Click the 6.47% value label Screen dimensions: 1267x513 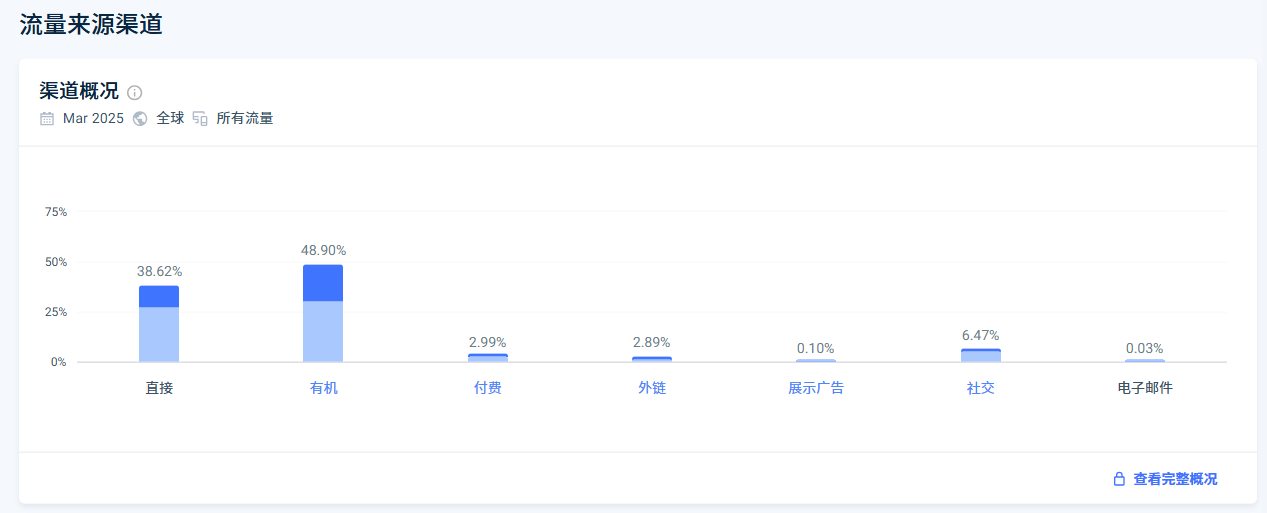pyautogui.click(x=981, y=335)
